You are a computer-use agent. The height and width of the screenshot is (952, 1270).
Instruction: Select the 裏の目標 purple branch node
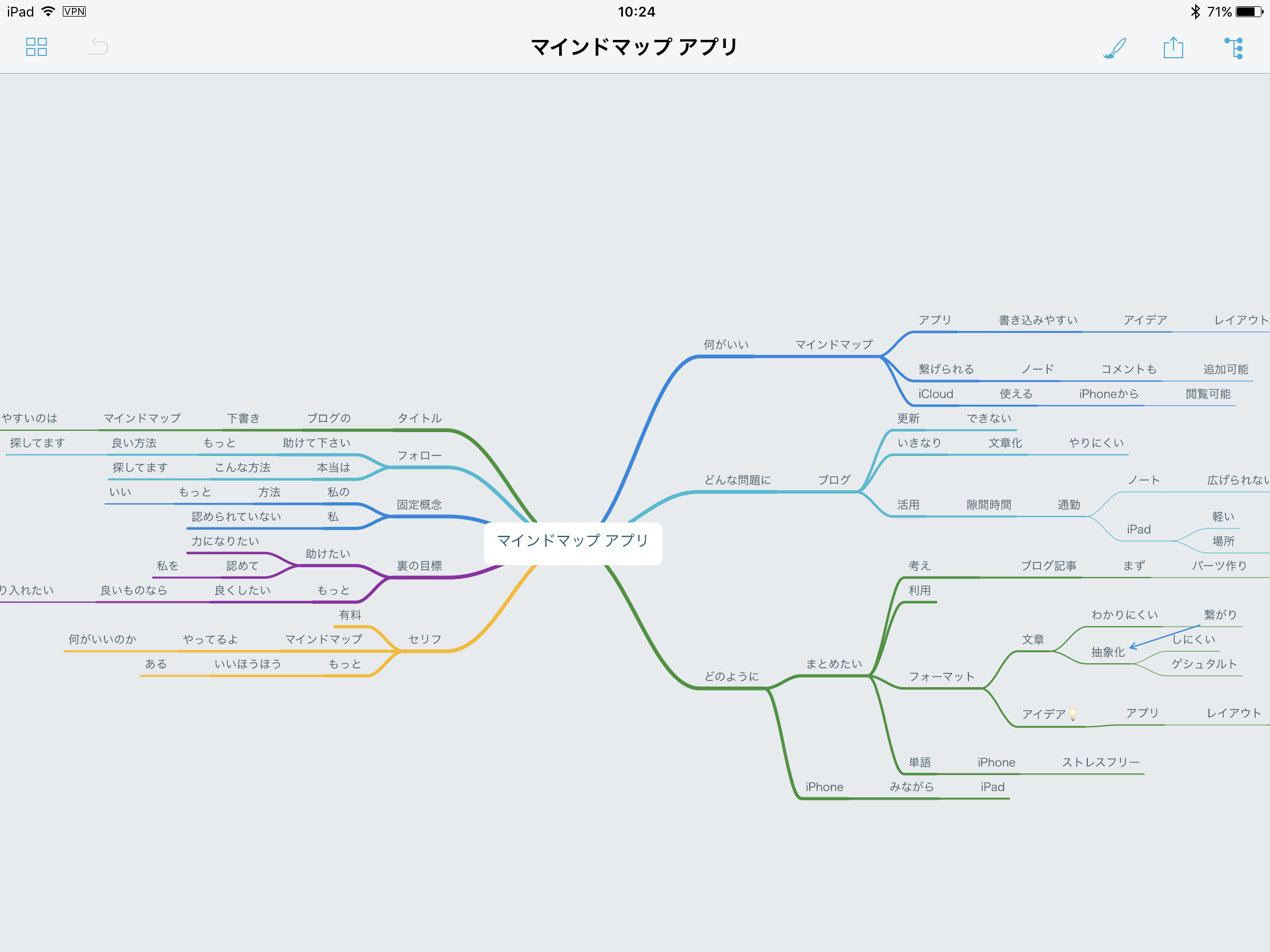pyautogui.click(x=419, y=566)
